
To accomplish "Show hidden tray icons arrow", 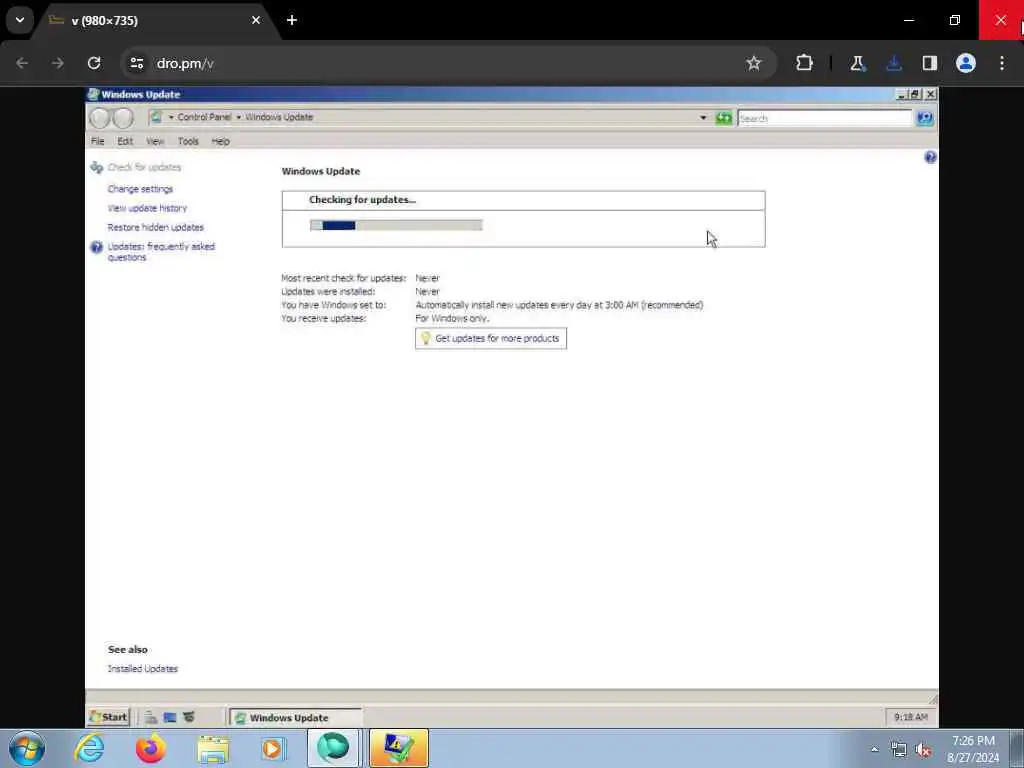I will click(874, 750).
